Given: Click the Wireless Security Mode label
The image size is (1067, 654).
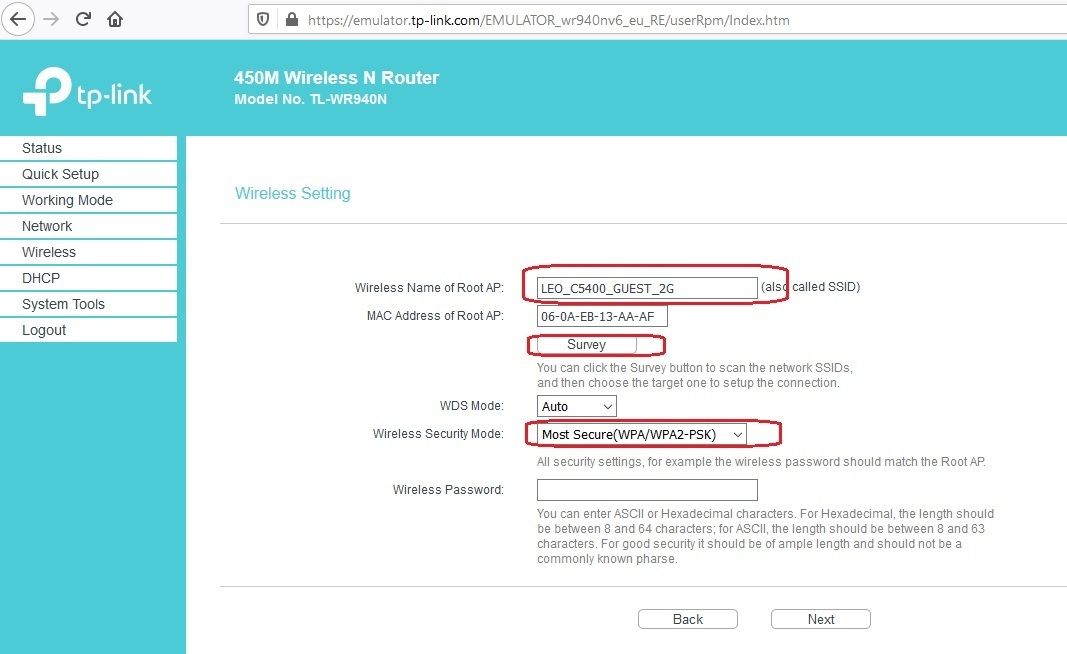Looking at the screenshot, I should [x=438, y=434].
